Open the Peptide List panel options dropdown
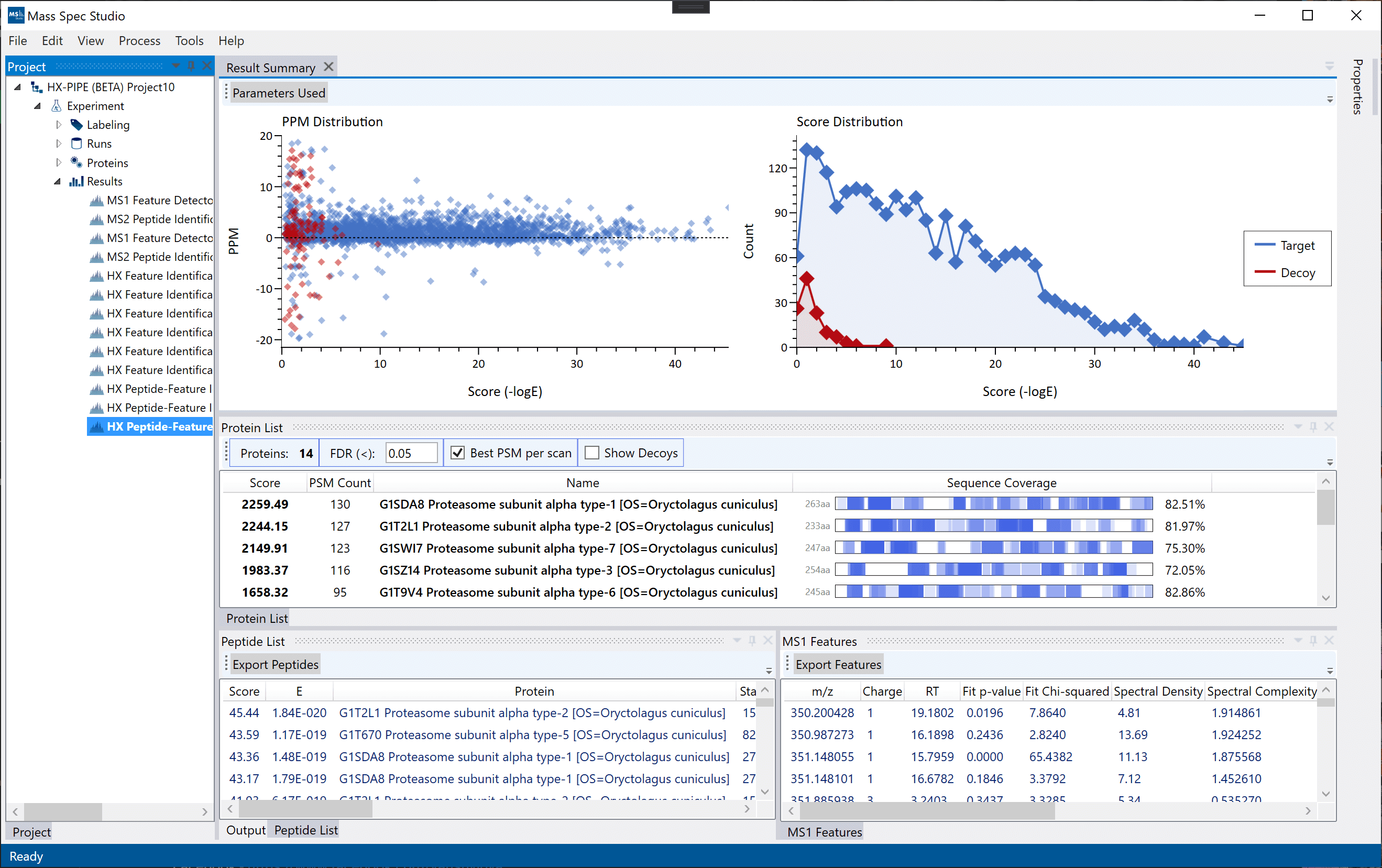 click(x=737, y=641)
